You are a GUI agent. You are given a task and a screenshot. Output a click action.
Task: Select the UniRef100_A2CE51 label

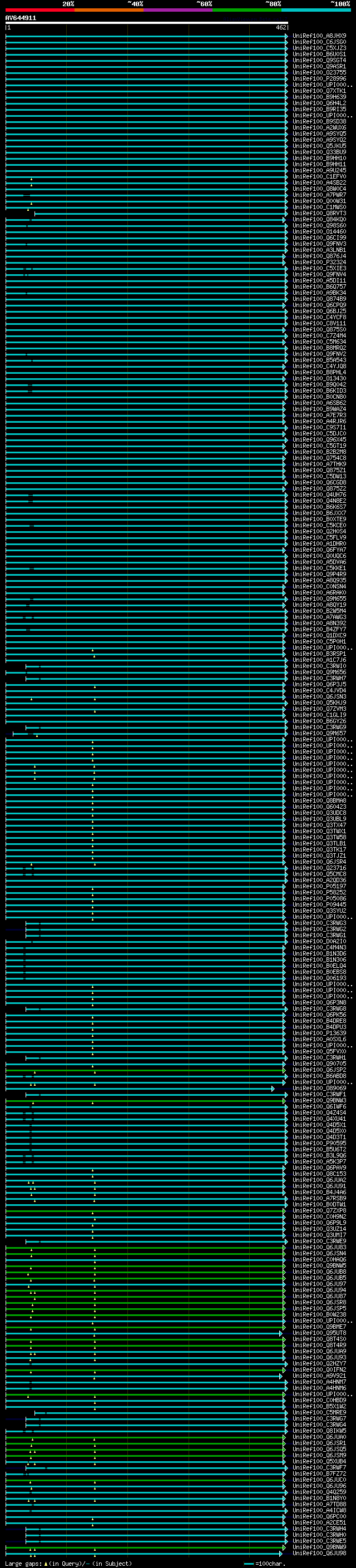pyautogui.click(x=319, y=1522)
